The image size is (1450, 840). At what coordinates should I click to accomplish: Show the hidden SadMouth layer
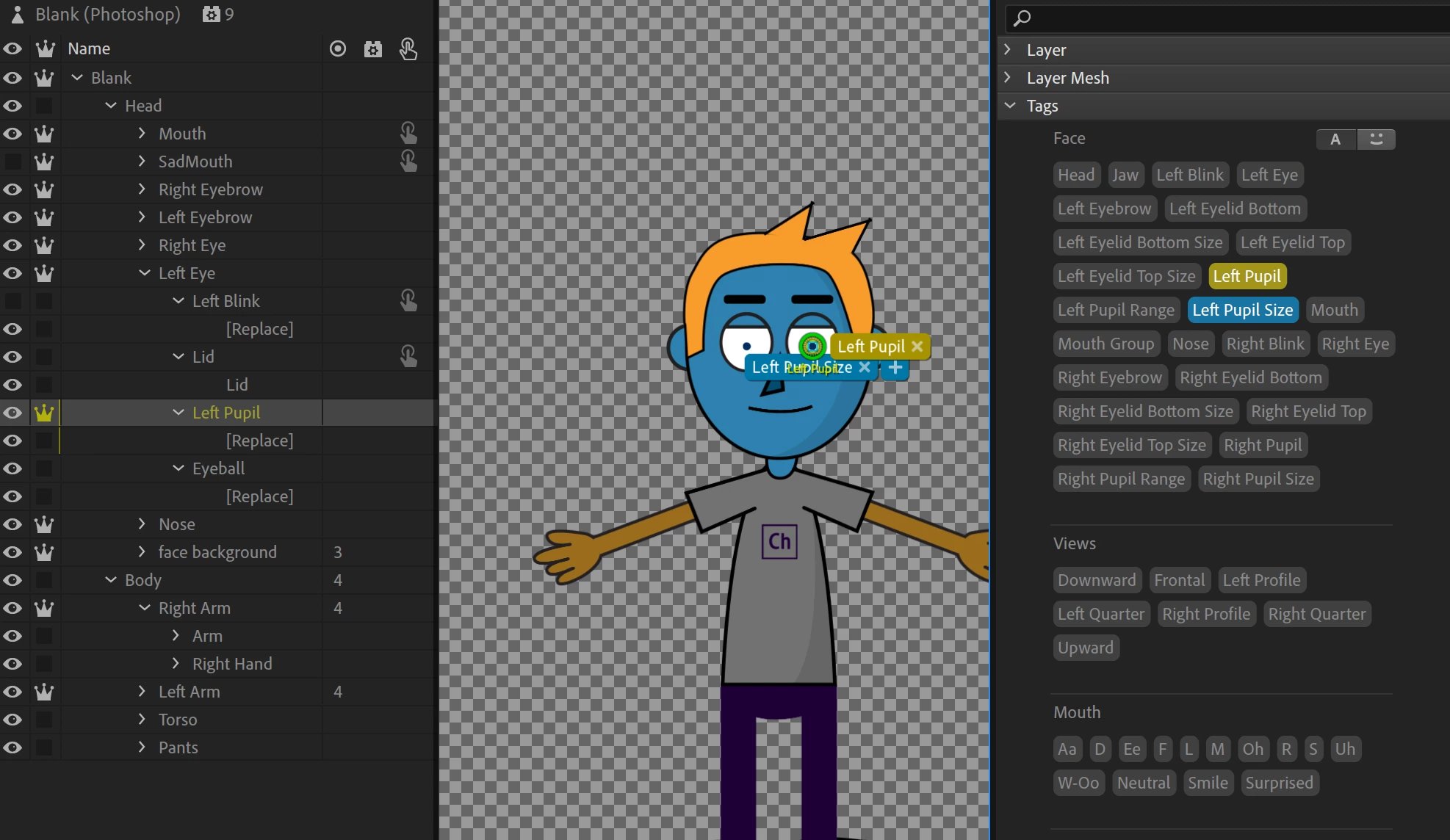[12, 162]
